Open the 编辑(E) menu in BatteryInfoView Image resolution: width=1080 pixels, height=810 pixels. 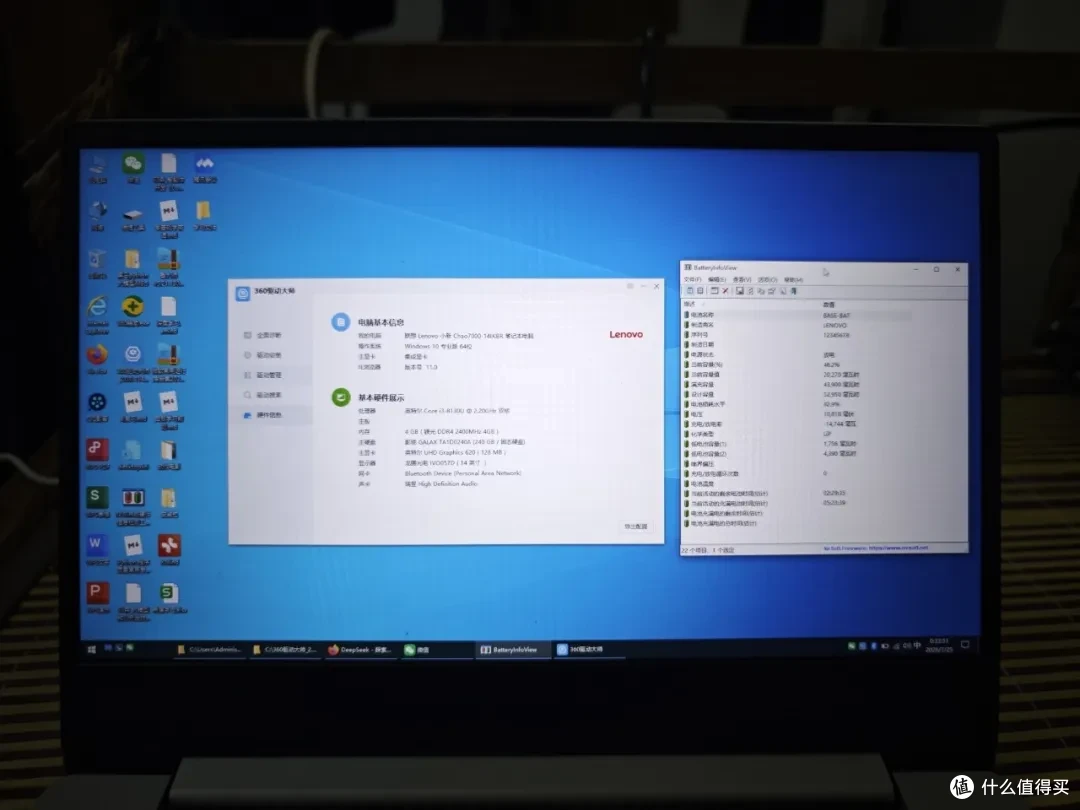[717, 280]
